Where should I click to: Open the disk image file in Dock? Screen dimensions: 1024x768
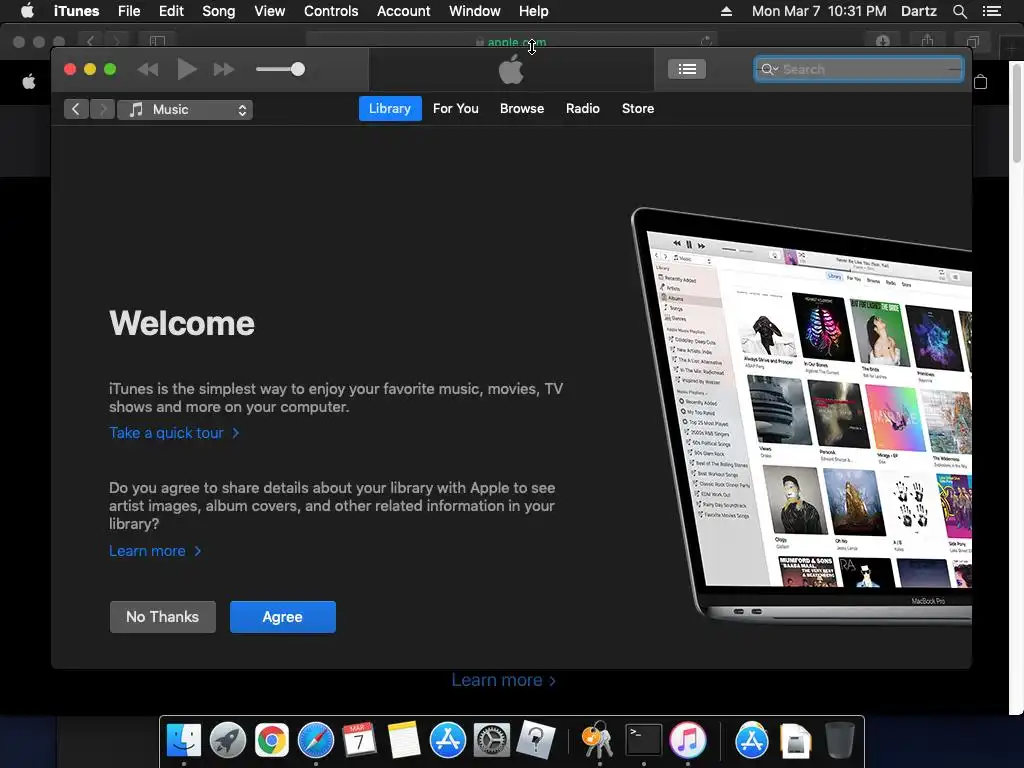point(795,741)
